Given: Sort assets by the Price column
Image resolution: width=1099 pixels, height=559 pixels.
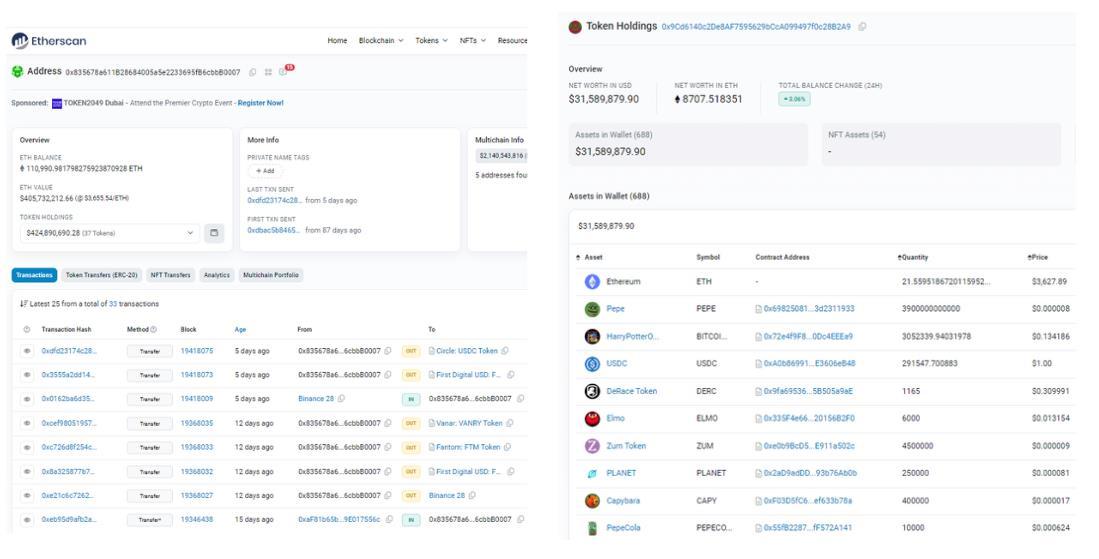Looking at the screenshot, I should (1038, 258).
